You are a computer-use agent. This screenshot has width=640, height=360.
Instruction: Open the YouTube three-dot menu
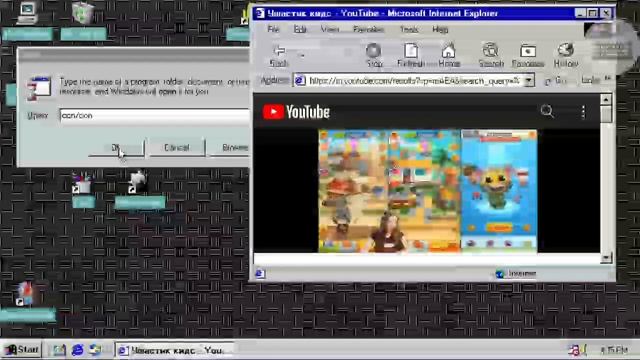[583, 112]
